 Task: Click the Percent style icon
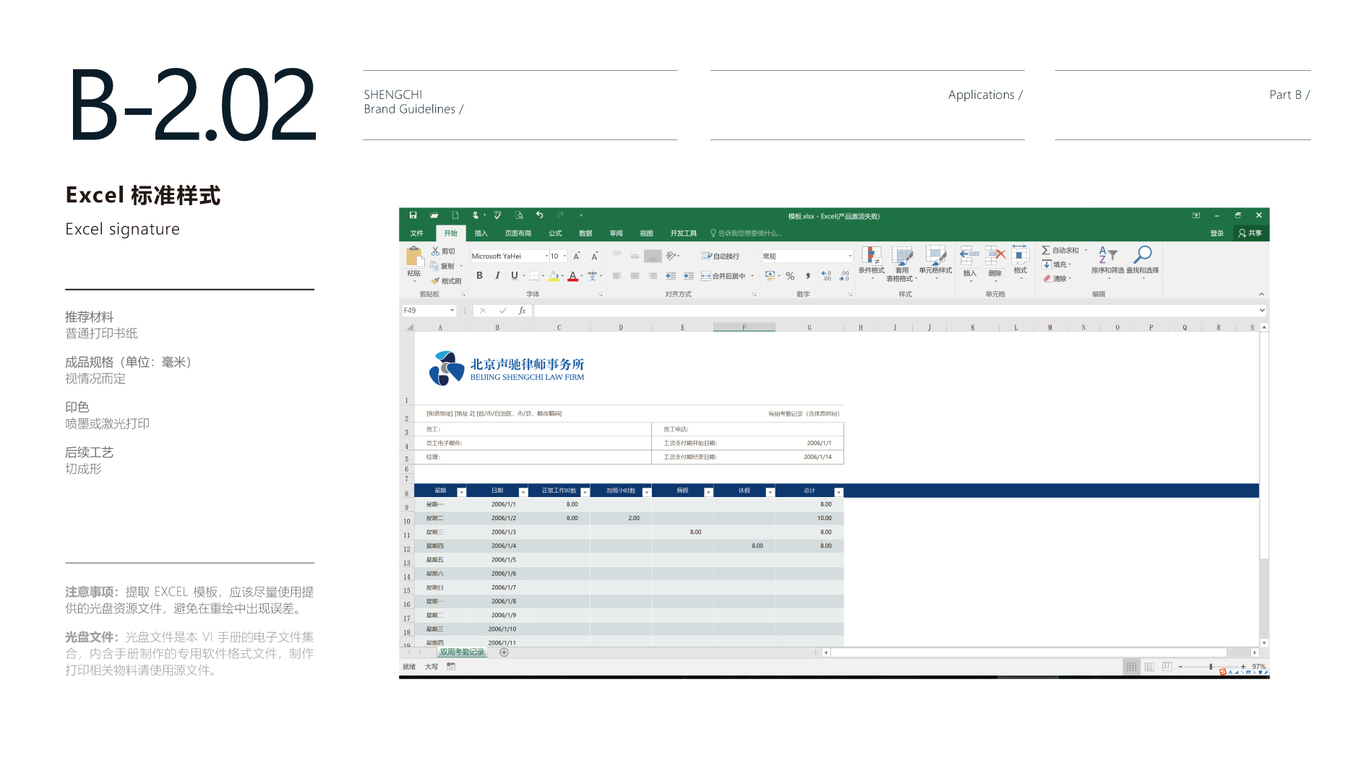[790, 276]
